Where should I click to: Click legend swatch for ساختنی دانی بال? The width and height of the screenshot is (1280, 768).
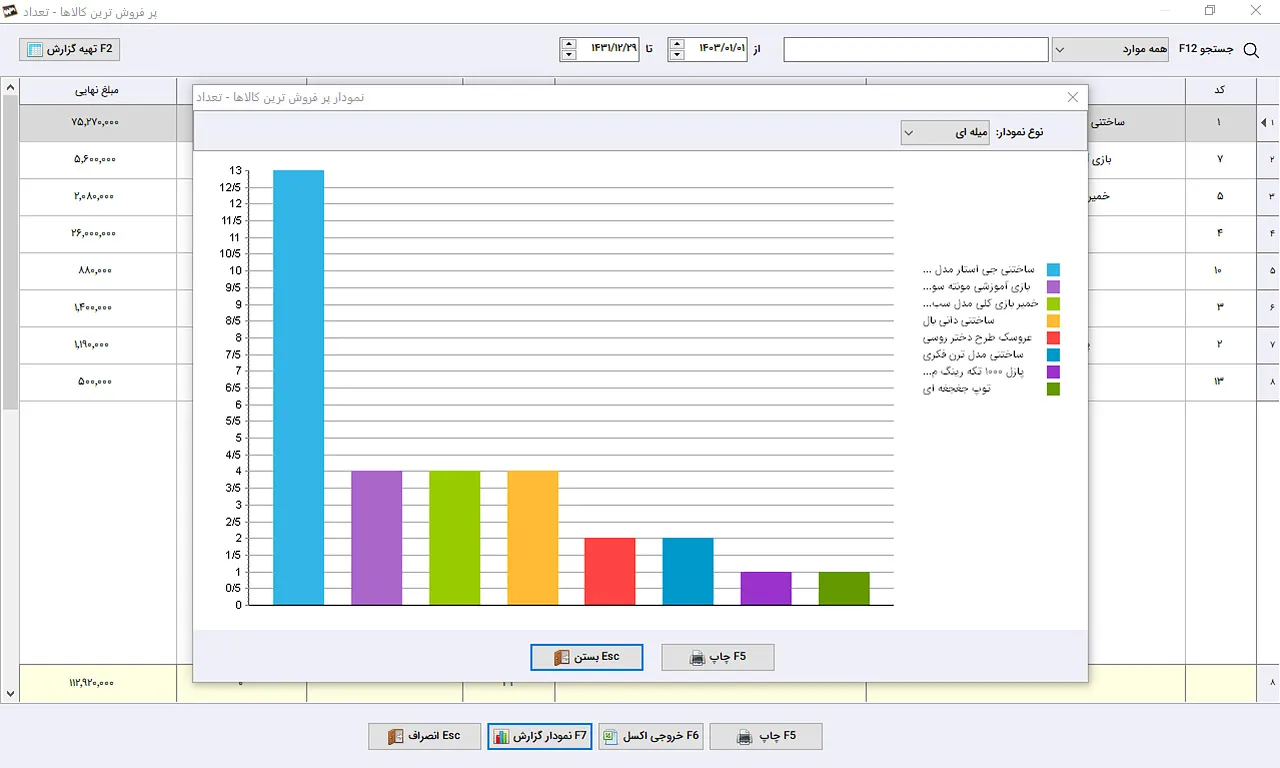click(1053, 321)
